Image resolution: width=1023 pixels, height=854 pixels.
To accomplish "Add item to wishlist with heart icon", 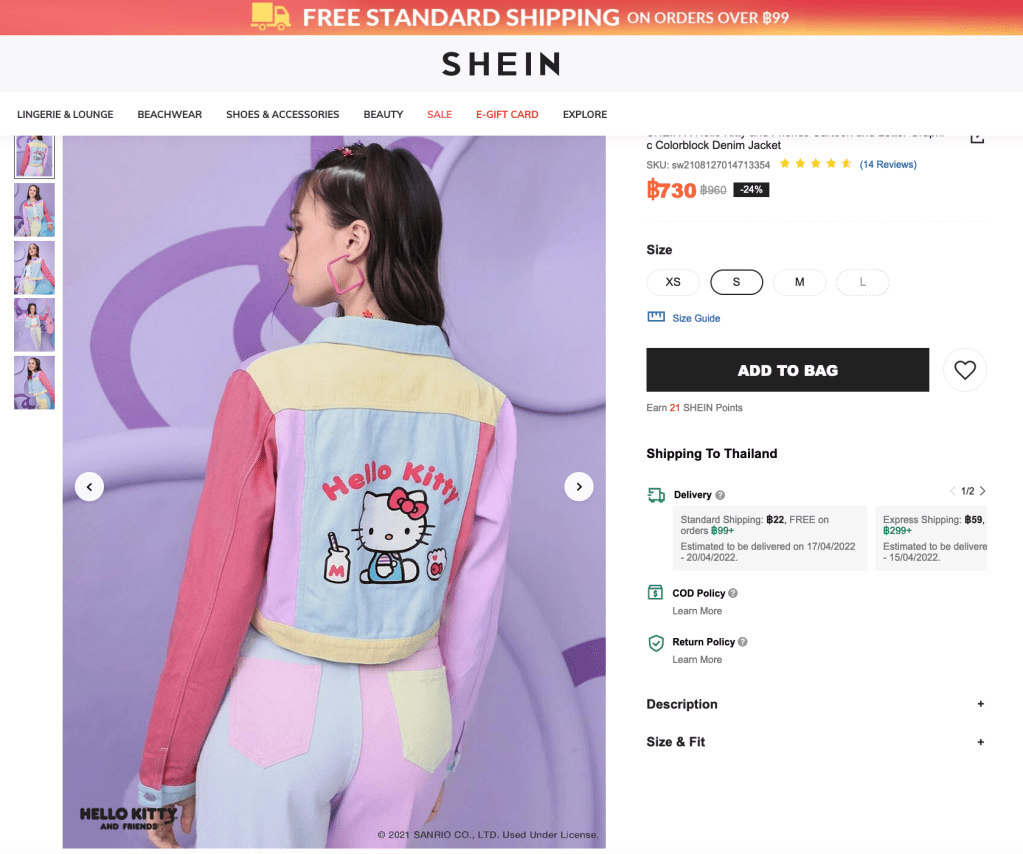I will click(x=964, y=370).
